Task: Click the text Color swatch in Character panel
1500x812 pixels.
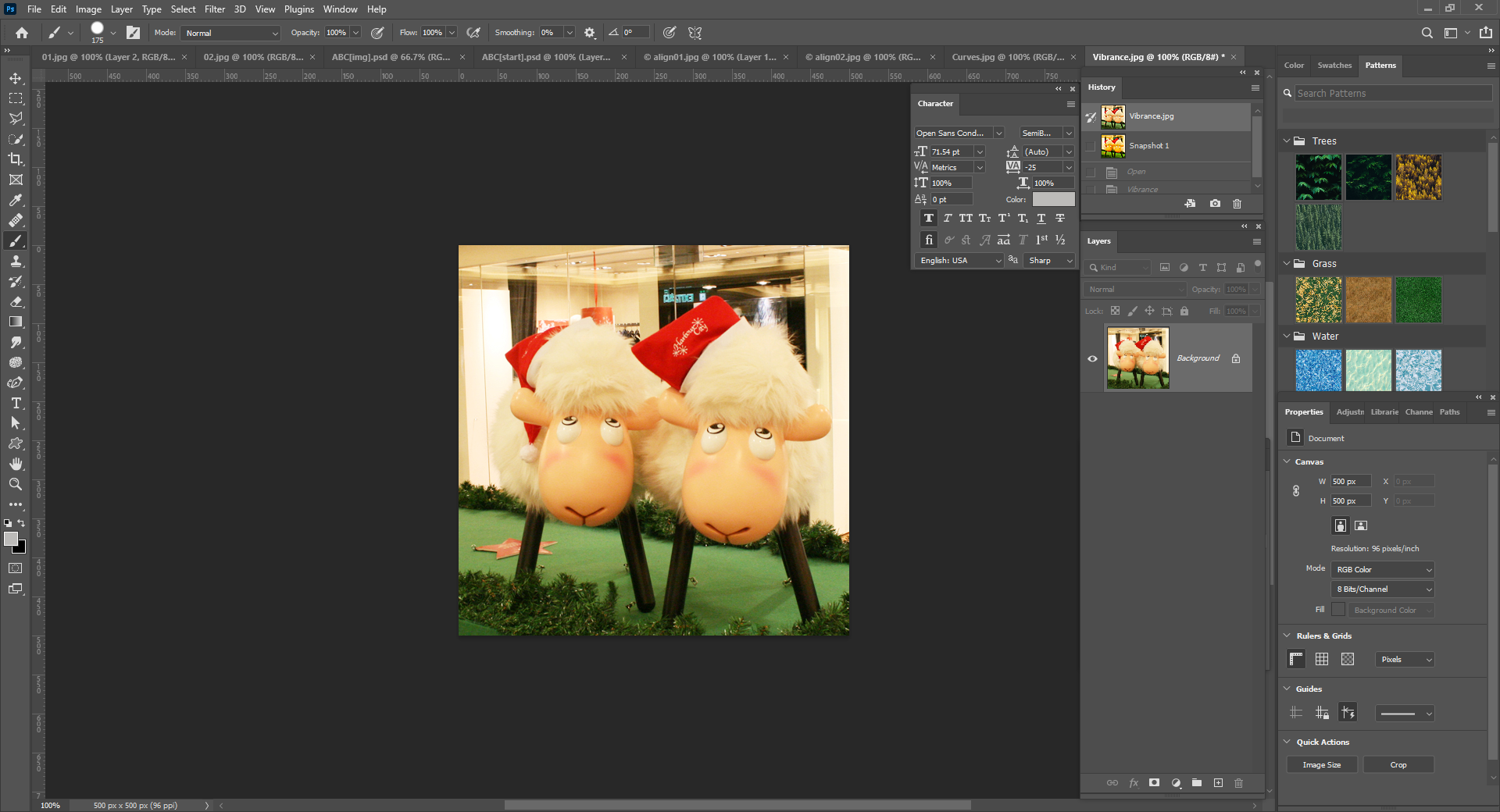Action: 1053,200
